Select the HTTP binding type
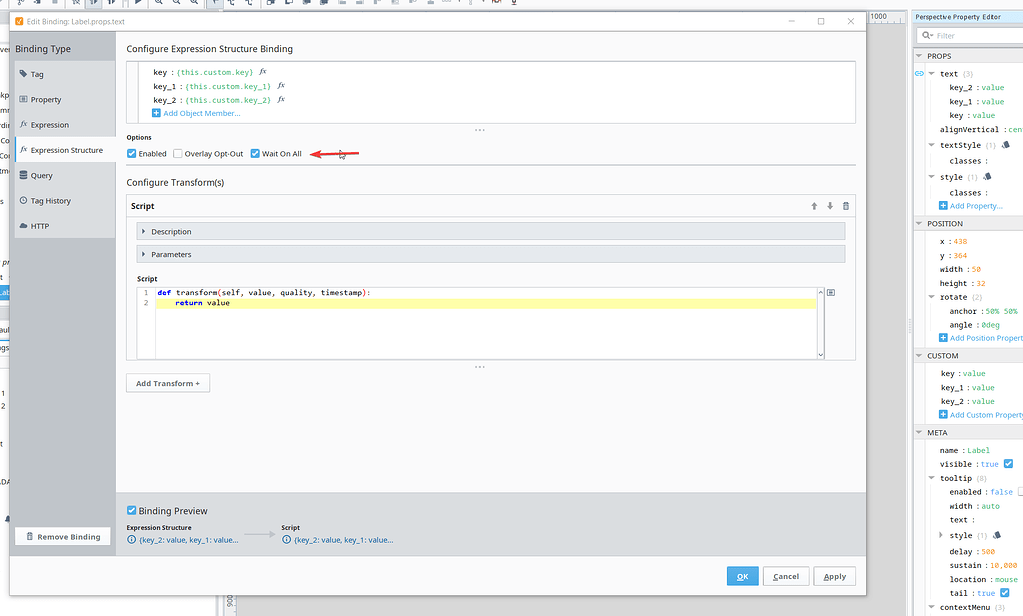 pos(42,225)
